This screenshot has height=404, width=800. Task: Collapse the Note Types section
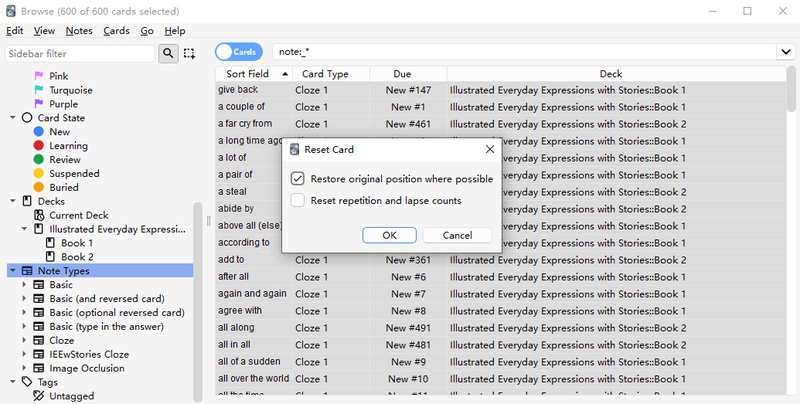(x=13, y=270)
